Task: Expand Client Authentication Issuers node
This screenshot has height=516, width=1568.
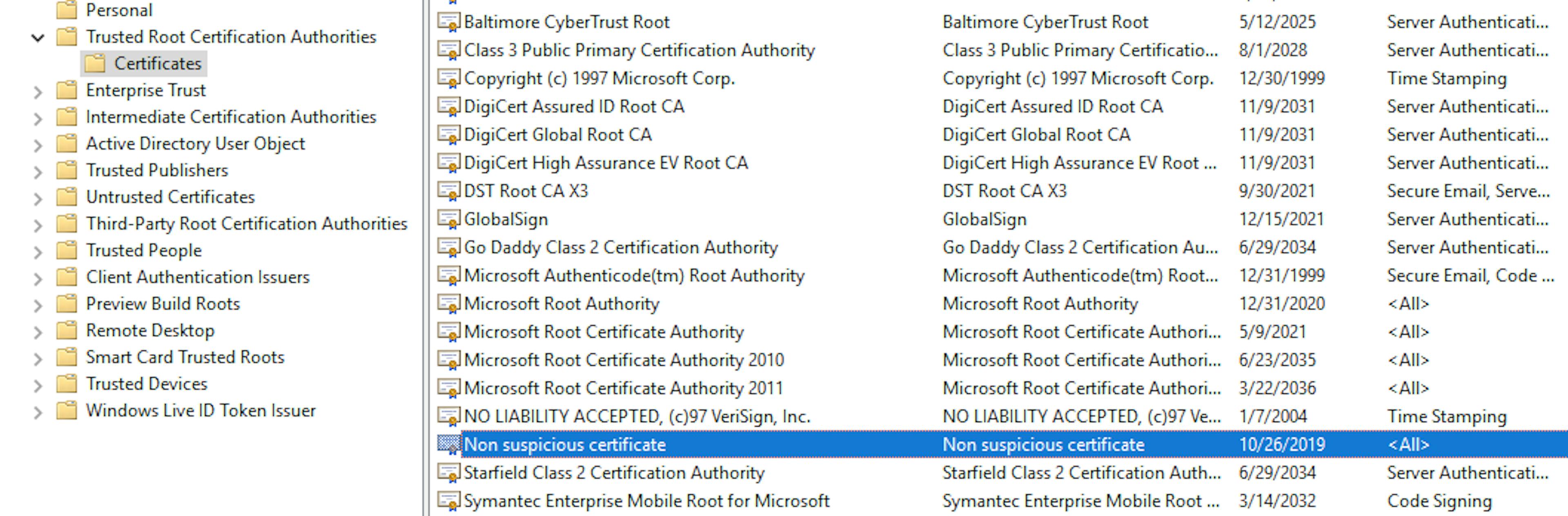Action: 38,279
